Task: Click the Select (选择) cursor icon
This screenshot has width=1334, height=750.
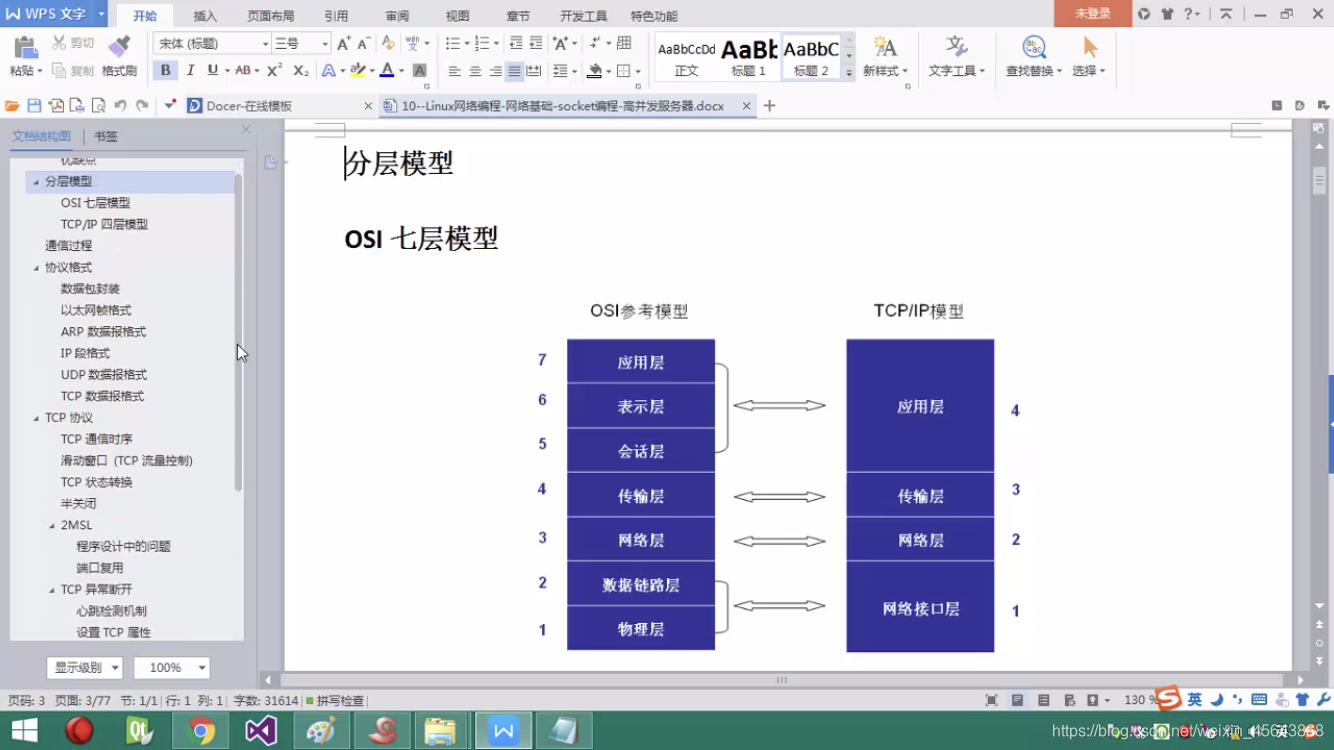Action: pyautogui.click(x=1090, y=47)
